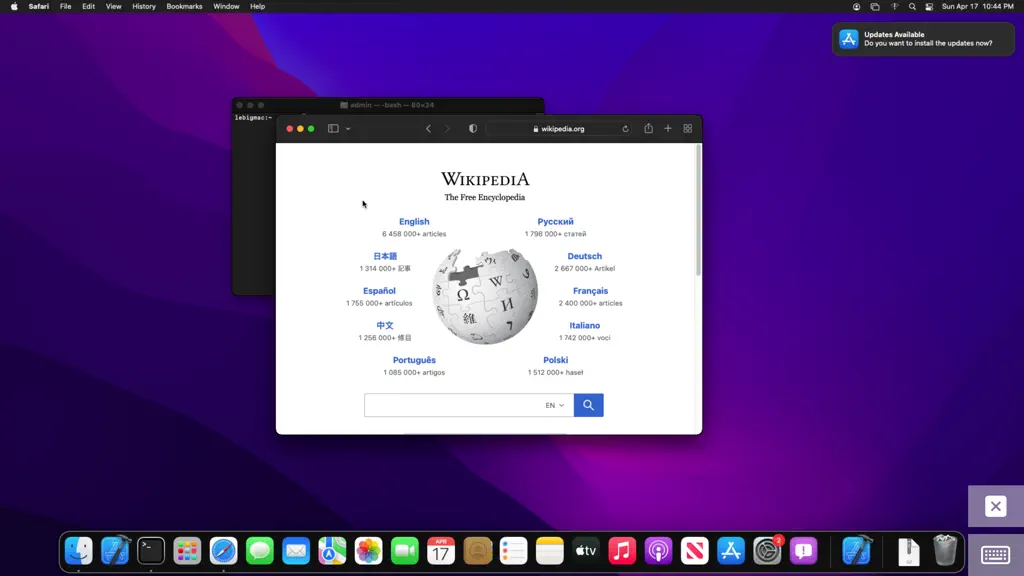Add a new tab with plus icon

(x=667, y=129)
